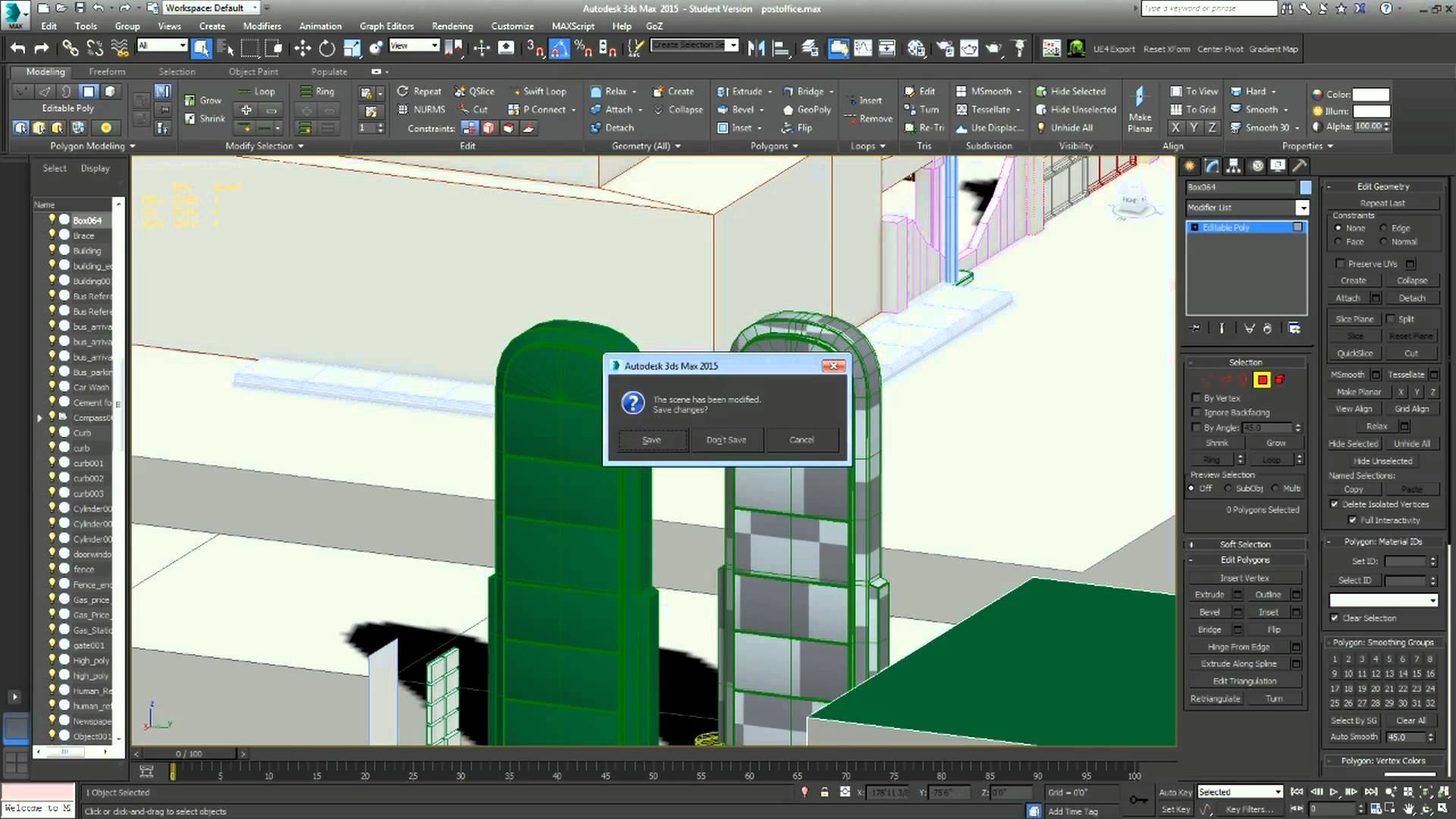Click the selection lock toggle in status bar

[824, 792]
